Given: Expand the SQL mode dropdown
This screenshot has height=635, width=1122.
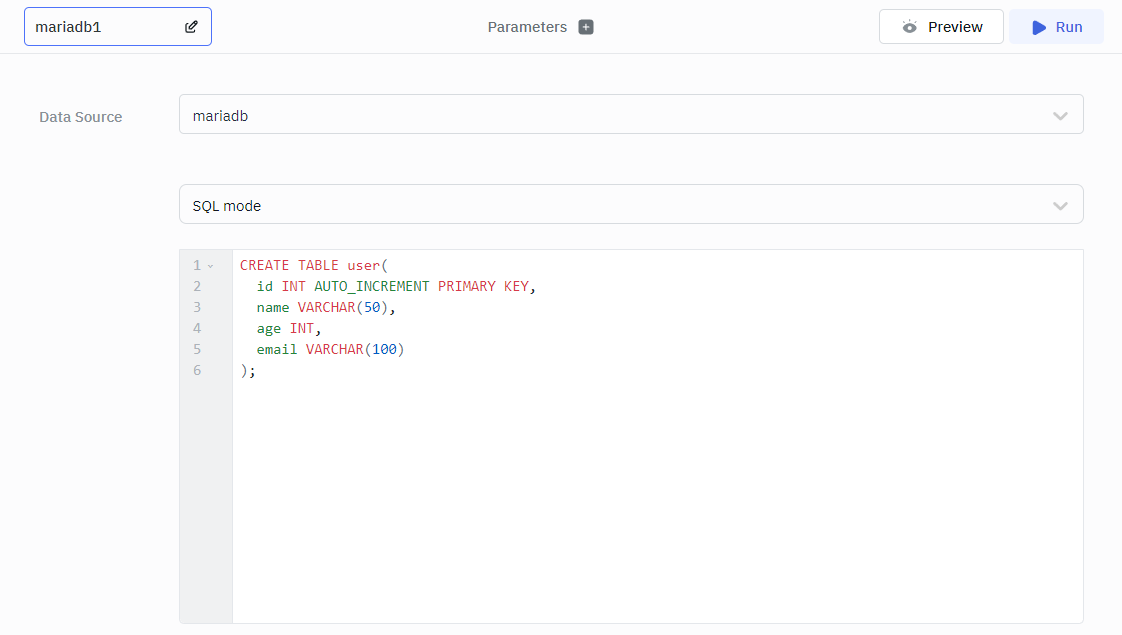Looking at the screenshot, I should coord(630,204).
